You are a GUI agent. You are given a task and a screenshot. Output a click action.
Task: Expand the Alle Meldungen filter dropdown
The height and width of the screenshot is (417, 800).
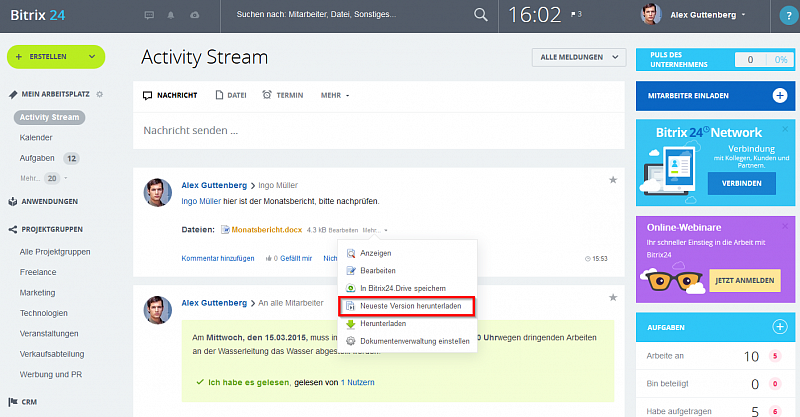(615, 57)
